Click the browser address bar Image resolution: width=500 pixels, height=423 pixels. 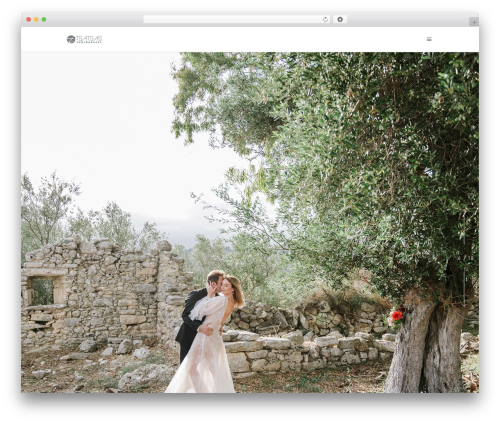[236, 19]
